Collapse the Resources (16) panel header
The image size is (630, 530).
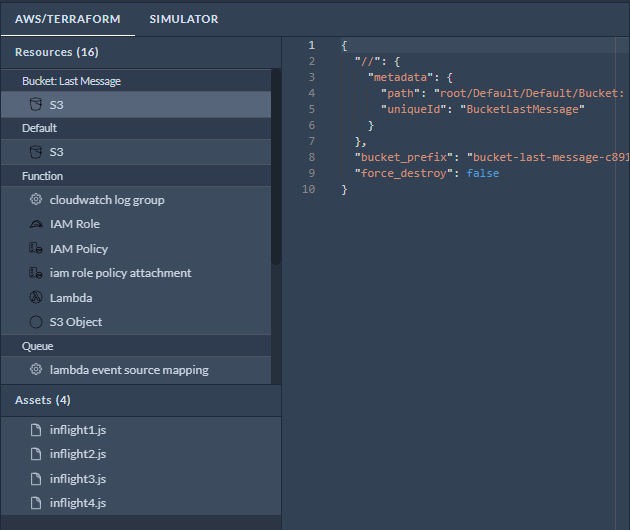point(56,52)
